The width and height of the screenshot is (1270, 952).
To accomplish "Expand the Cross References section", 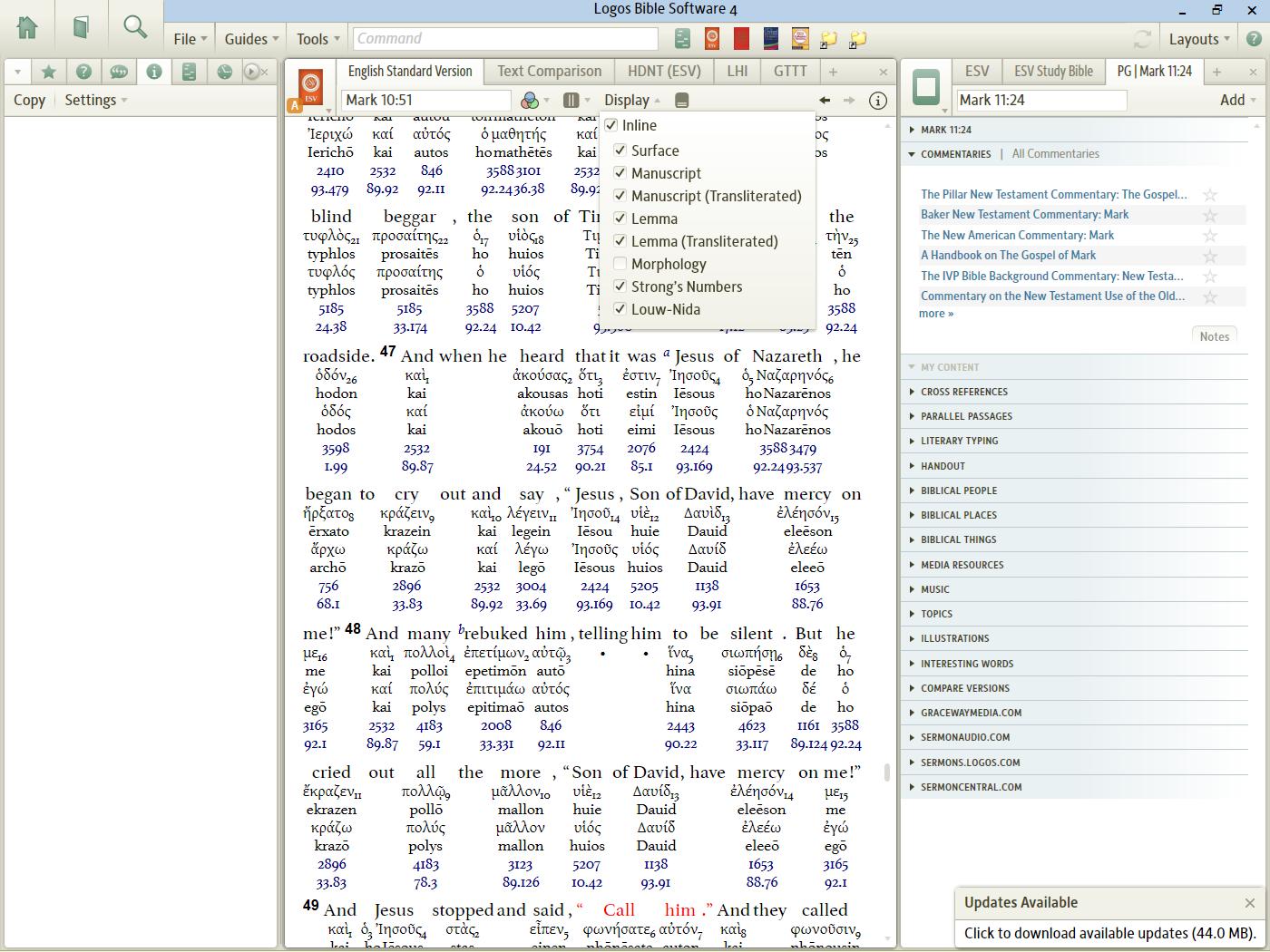I will point(963,392).
